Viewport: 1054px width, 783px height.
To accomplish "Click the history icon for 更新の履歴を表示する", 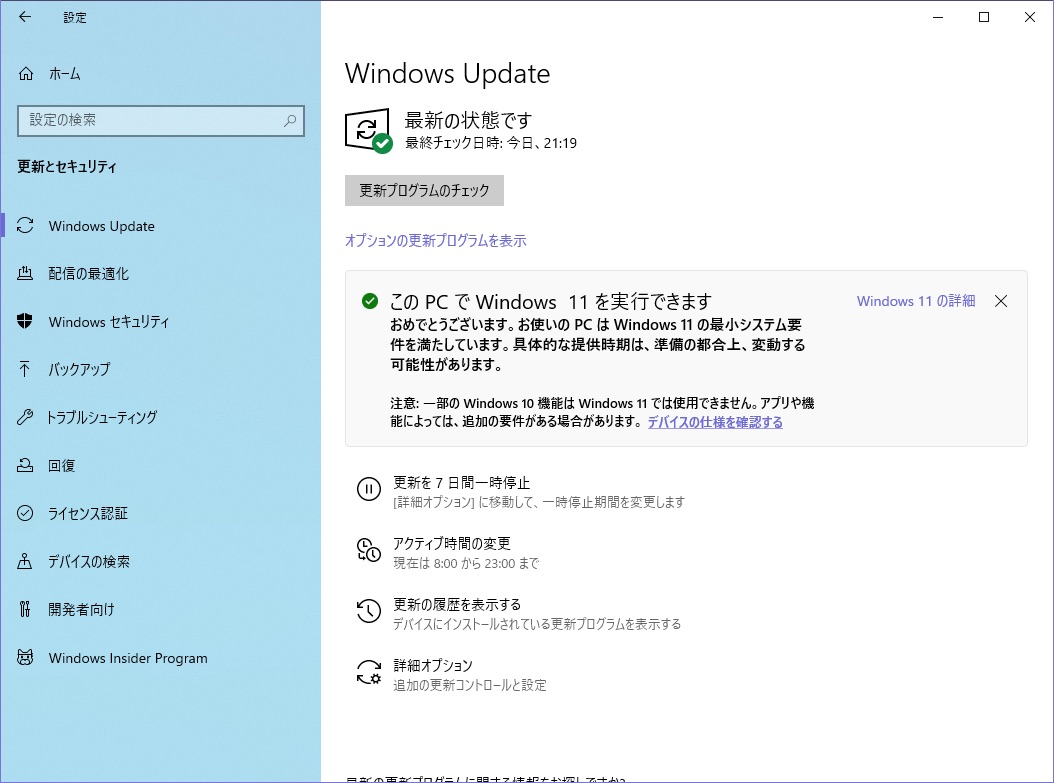I will tap(368, 611).
